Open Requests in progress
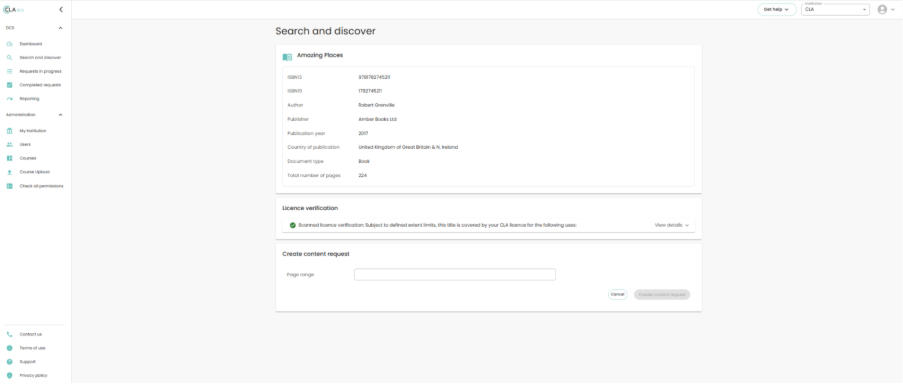Viewport: 903px width, 384px height. coord(40,71)
